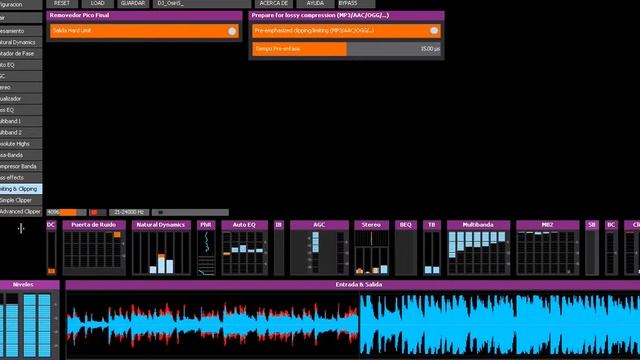640x360 pixels.
Task: Open the ACERCA DE dialog
Action: tap(273, 3)
